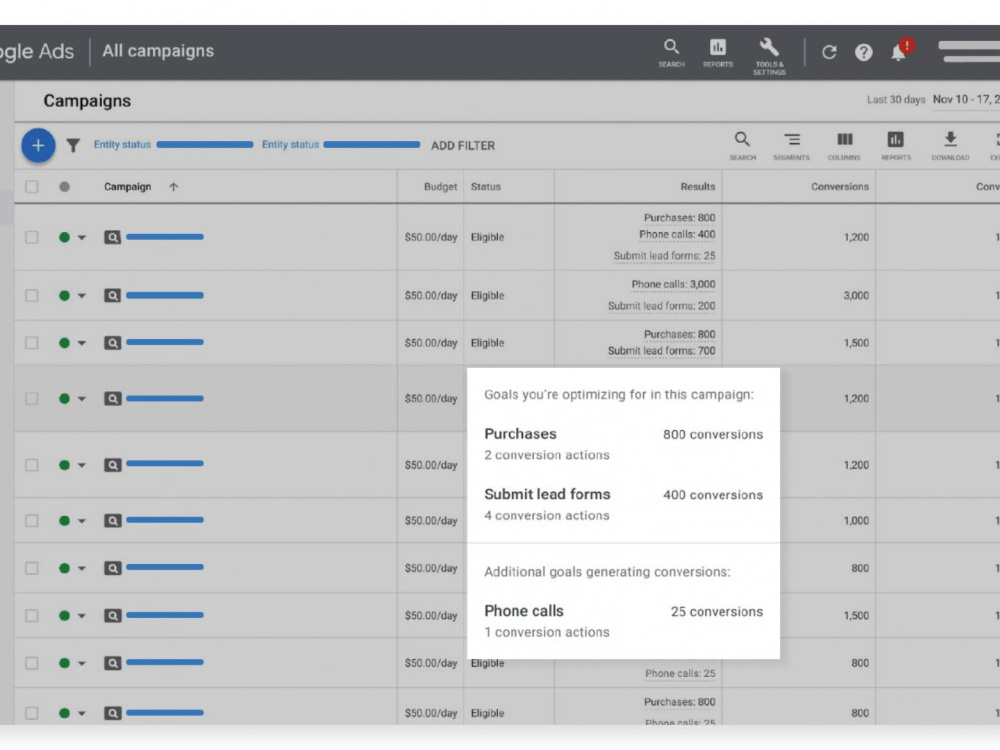
Task: Click the Campaigns page heading
Action: pyautogui.click(x=87, y=101)
